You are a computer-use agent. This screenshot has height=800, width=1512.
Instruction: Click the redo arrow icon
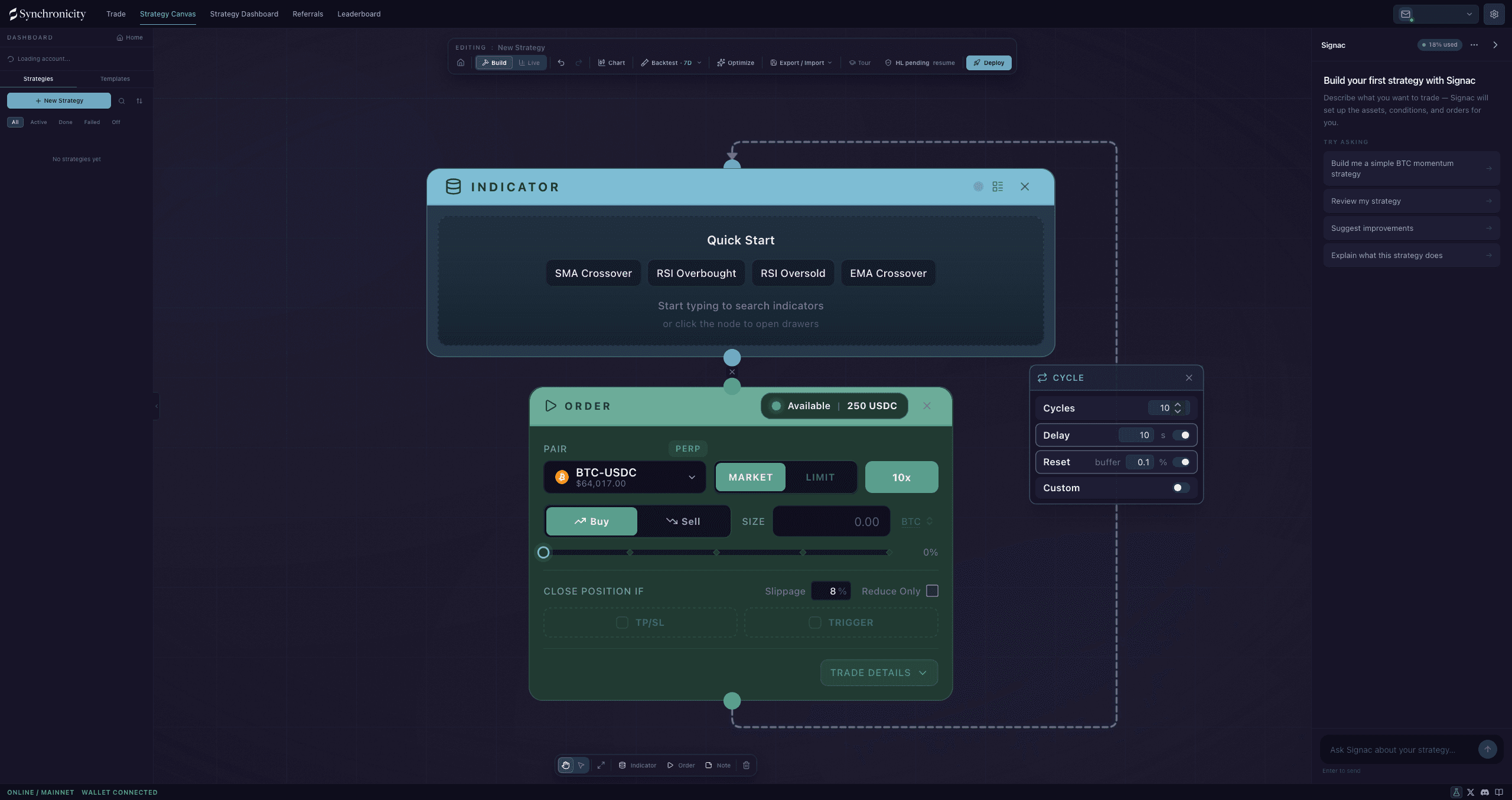pos(579,63)
